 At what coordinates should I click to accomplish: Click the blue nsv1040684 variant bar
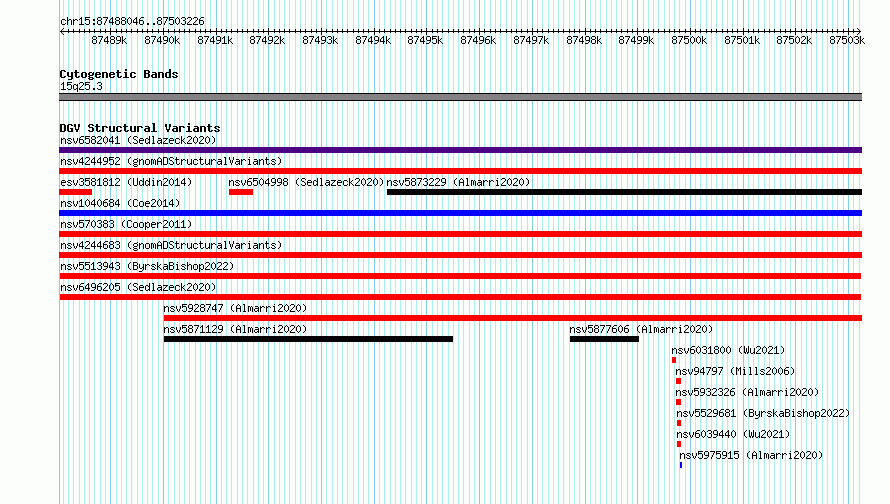tap(460, 213)
